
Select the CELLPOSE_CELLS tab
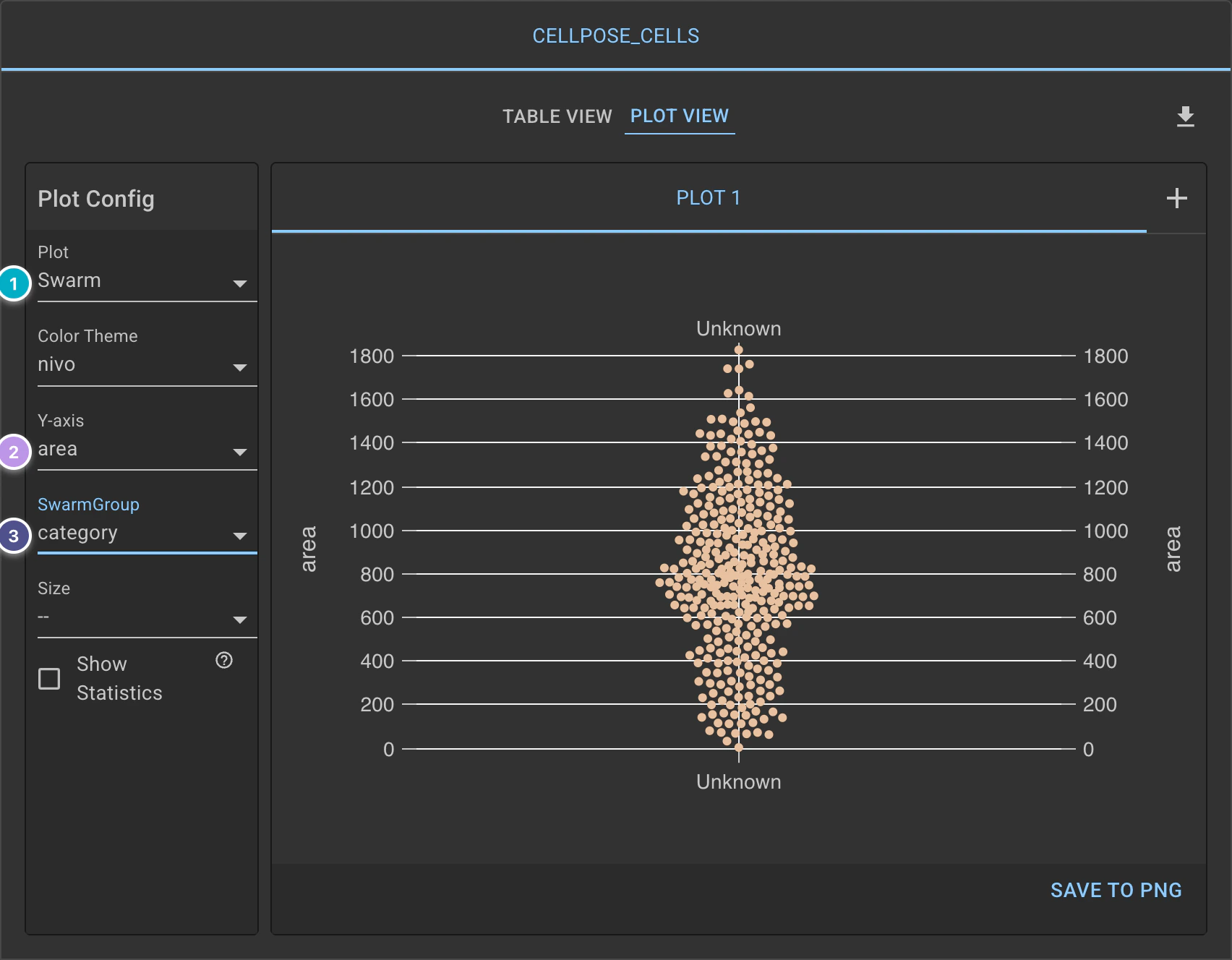(x=616, y=36)
